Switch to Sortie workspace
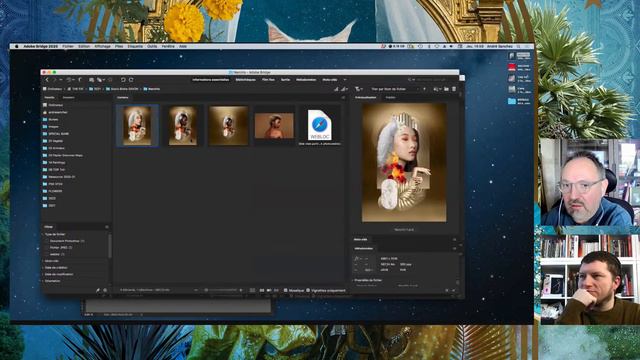Viewport: 640px width, 360px height. (x=285, y=80)
